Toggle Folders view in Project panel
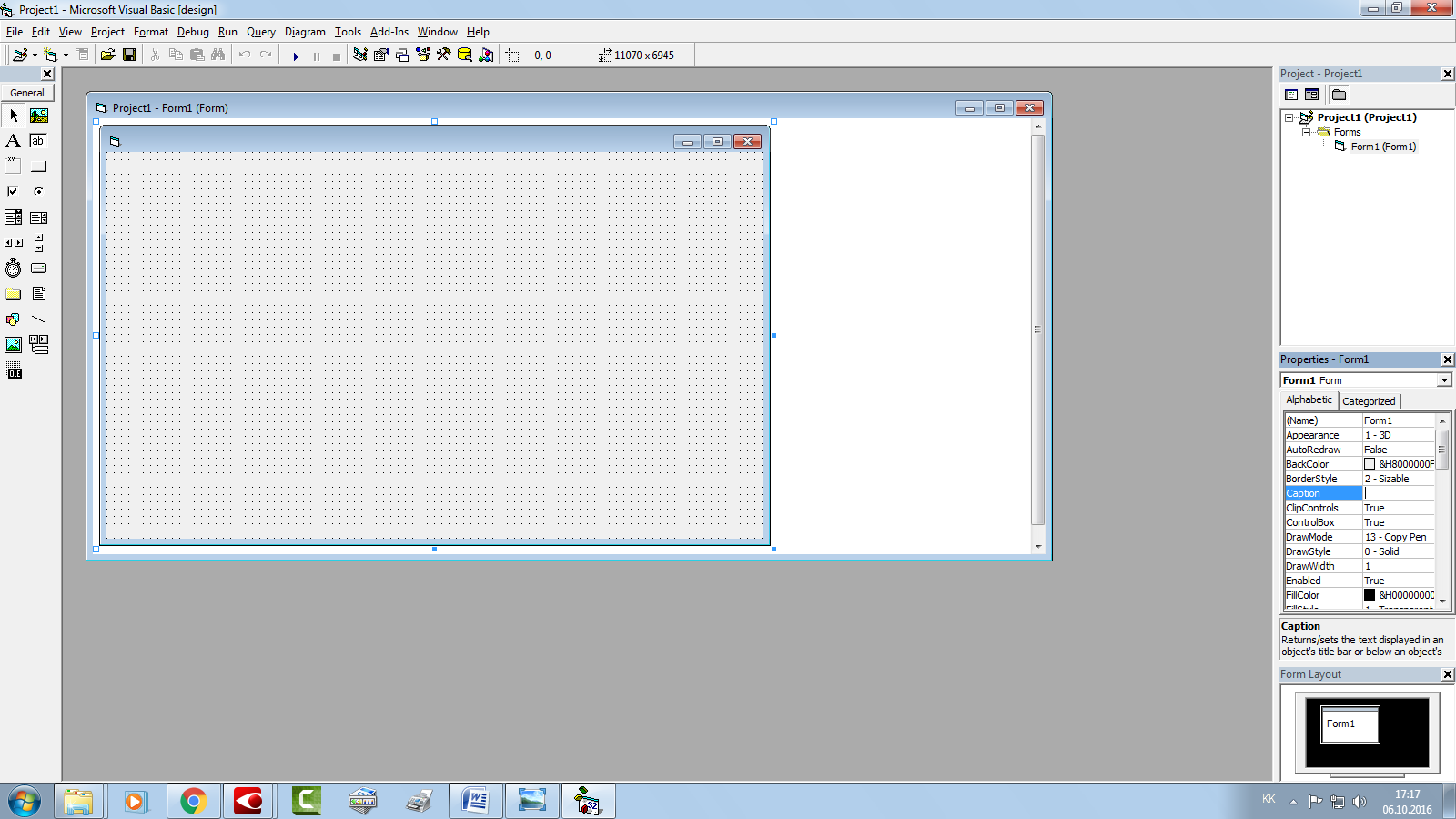1456x819 pixels. (1339, 95)
